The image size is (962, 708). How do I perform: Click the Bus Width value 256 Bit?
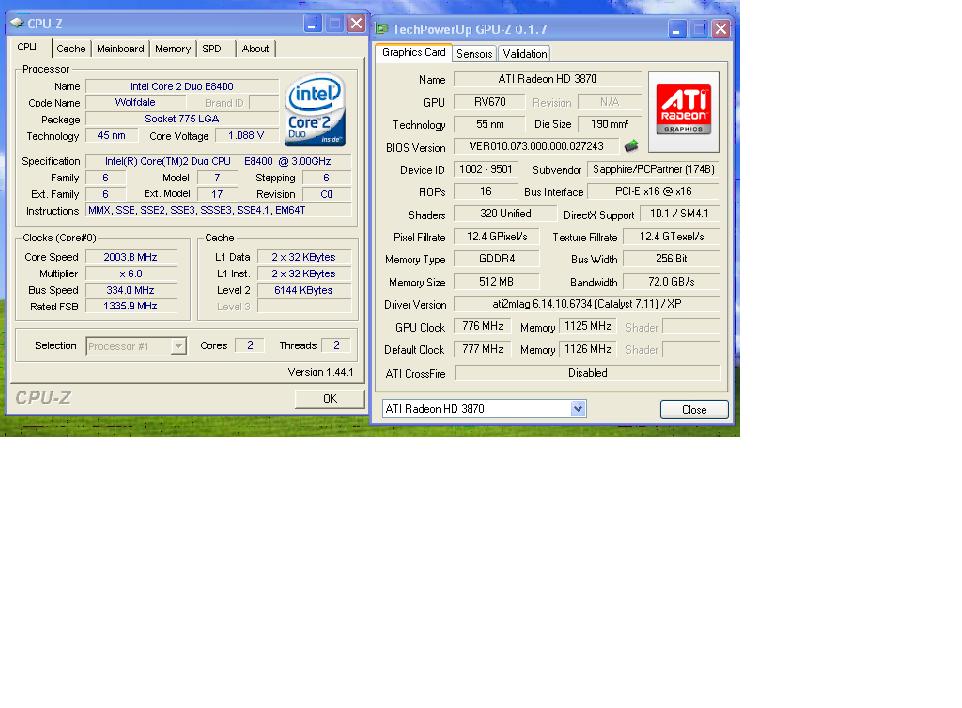click(672, 259)
